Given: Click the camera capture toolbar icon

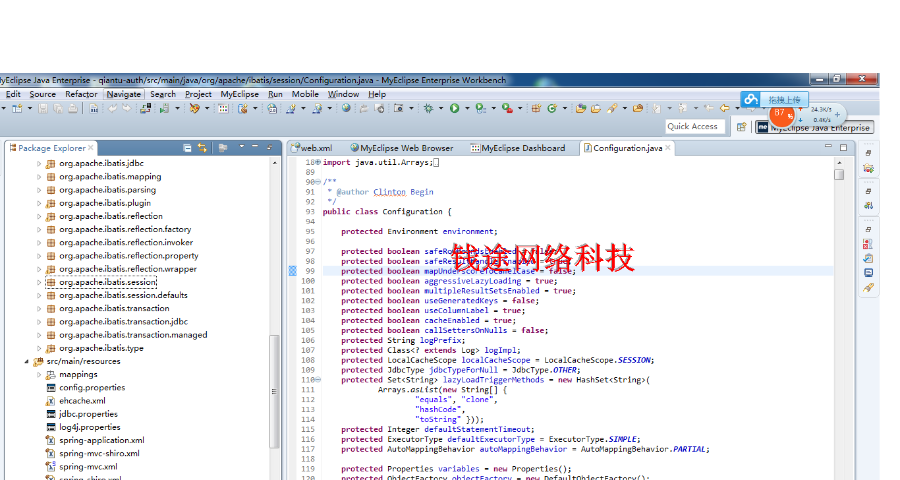Looking at the screenshot, I should [398, 108].
